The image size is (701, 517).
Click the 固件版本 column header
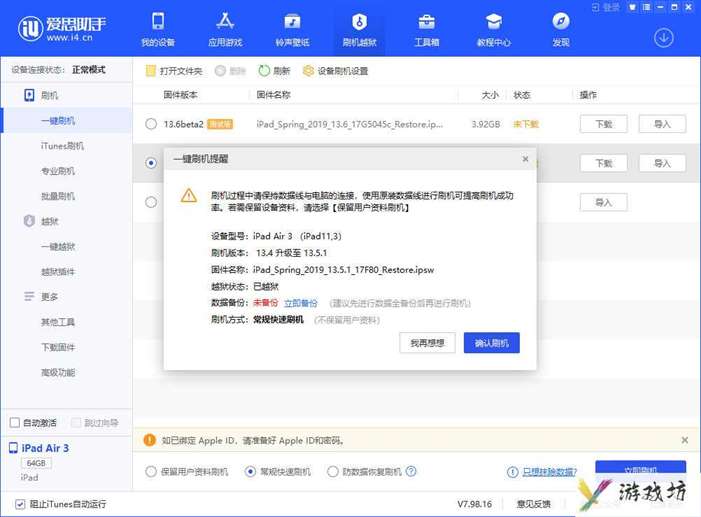pyautogui.click(x=181, y=95)
